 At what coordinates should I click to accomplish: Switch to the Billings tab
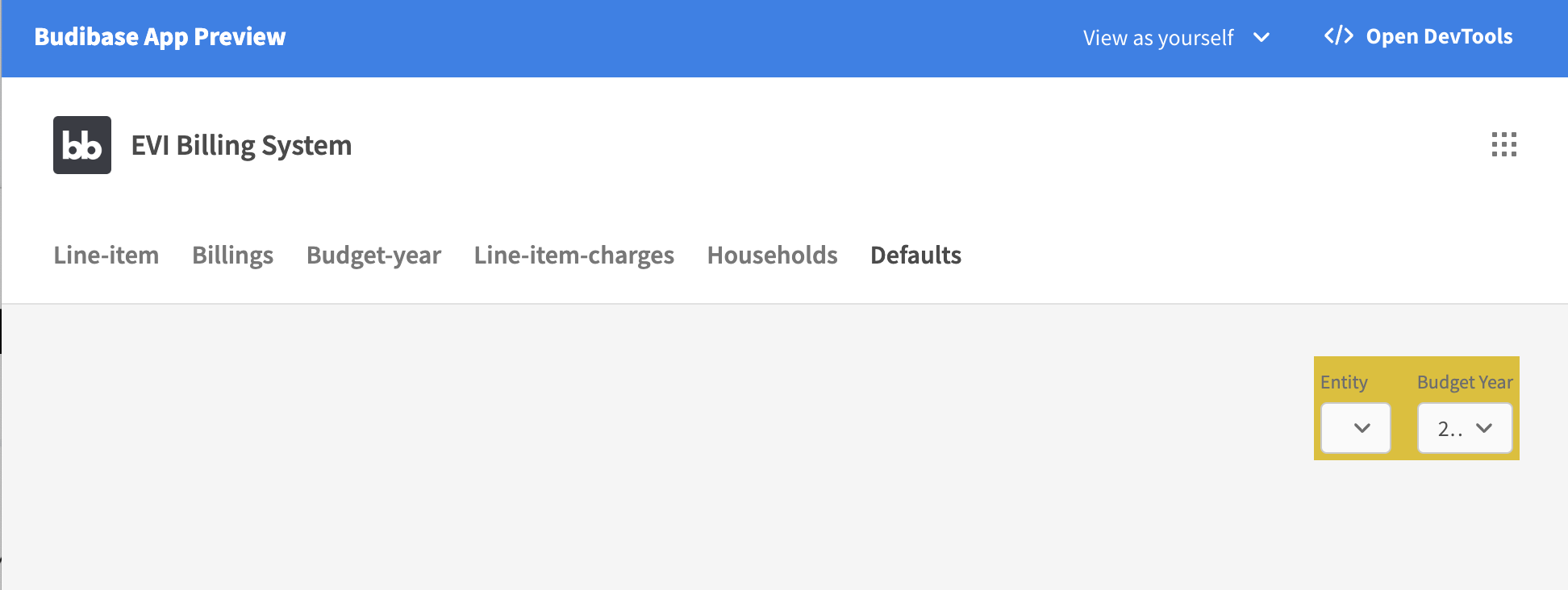(231, 256)
